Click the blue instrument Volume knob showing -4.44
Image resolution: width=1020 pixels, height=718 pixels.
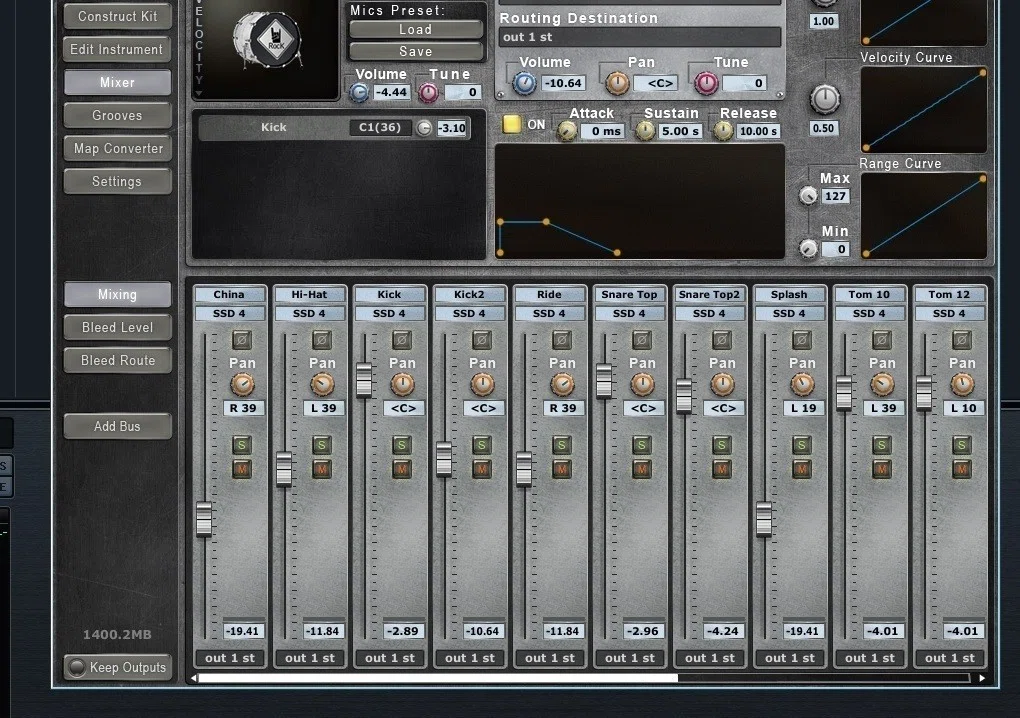(x=360, y=93)
